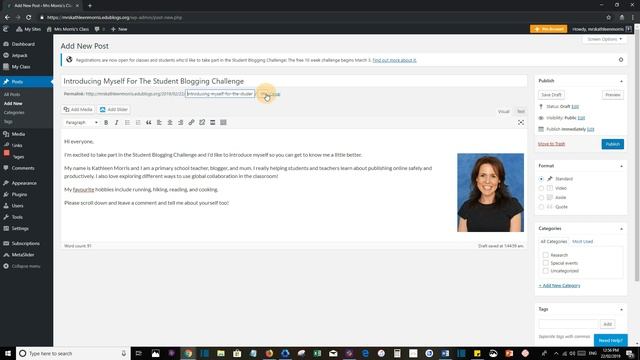
Task: Collapse the Format metabox
Action: tap(621, 166)
